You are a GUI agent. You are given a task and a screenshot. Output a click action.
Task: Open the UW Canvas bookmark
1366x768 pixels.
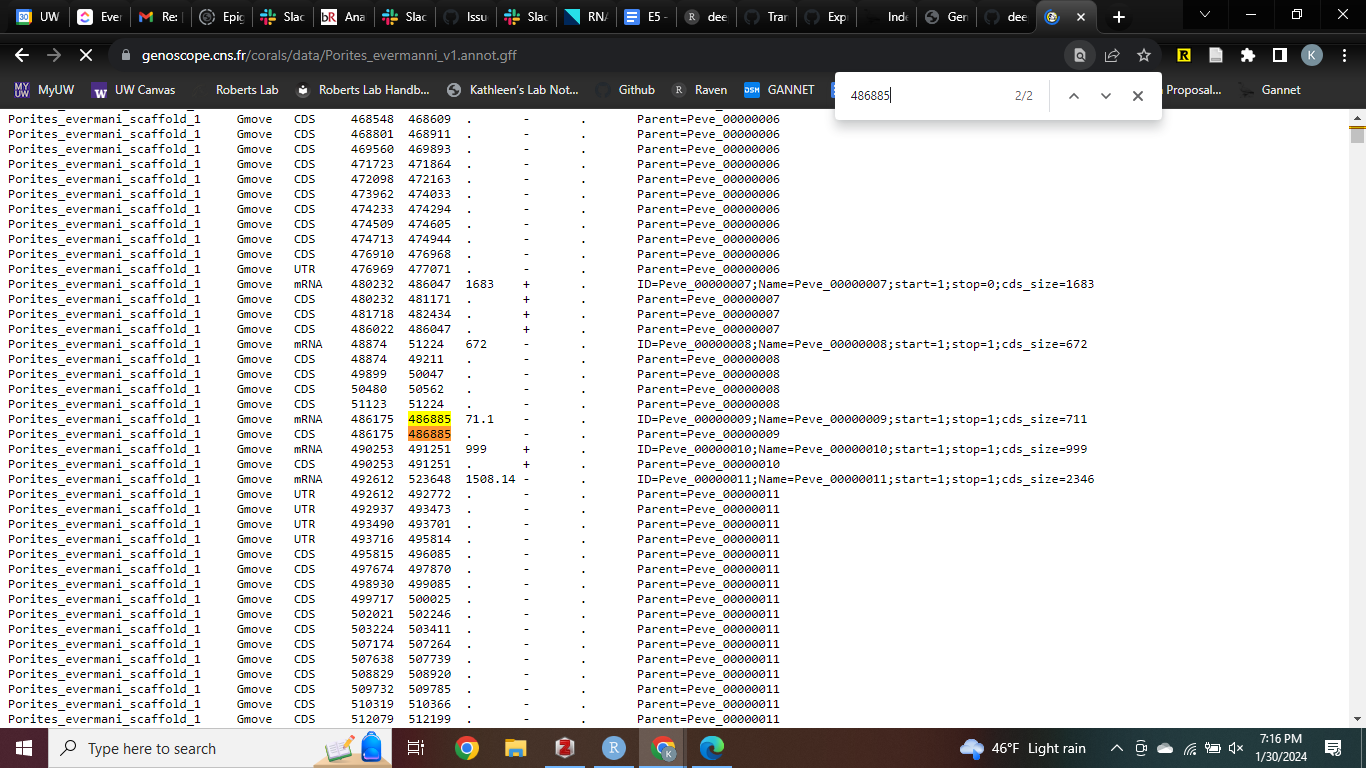[134, 90]
